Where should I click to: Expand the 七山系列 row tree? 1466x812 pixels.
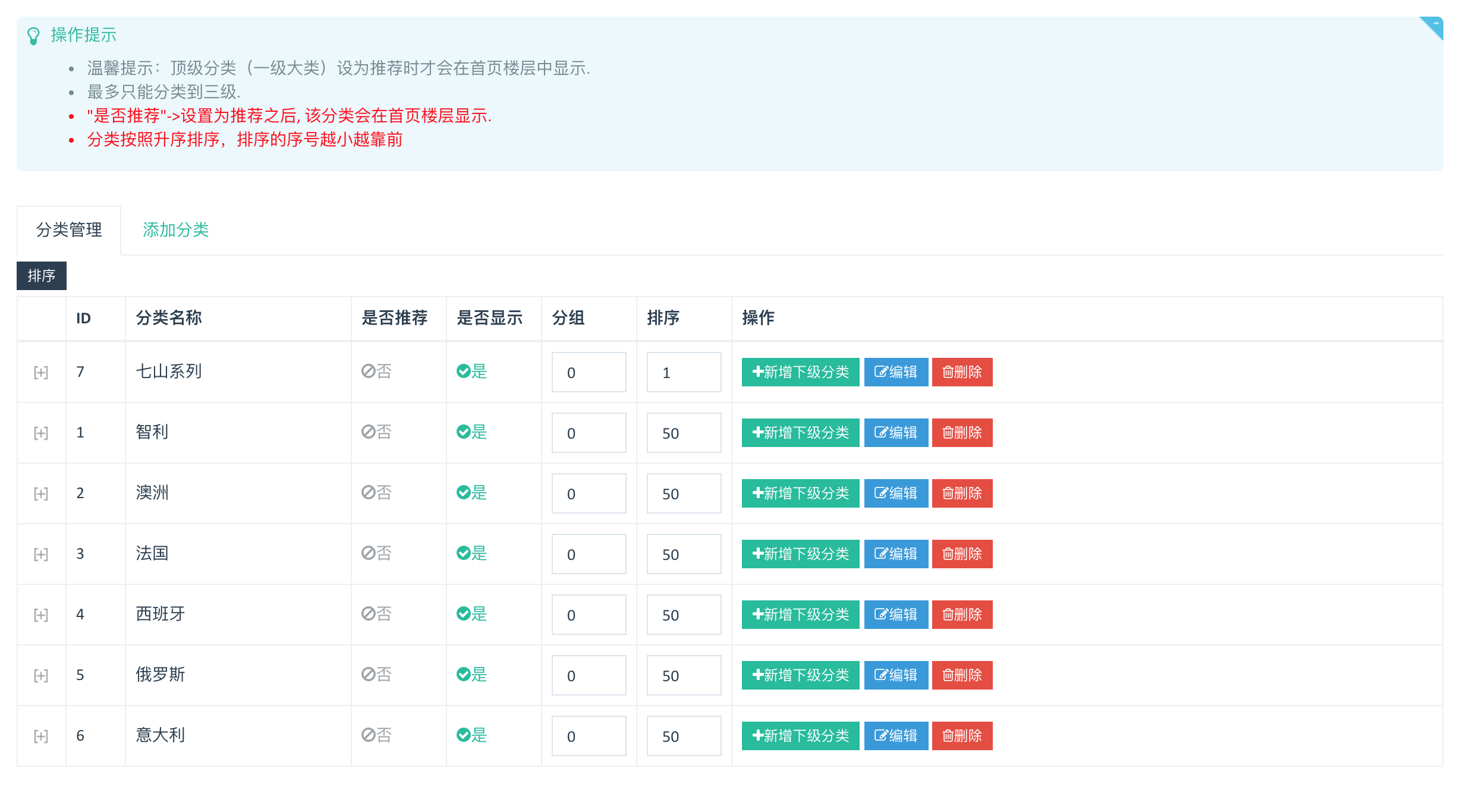pos(40,373)
